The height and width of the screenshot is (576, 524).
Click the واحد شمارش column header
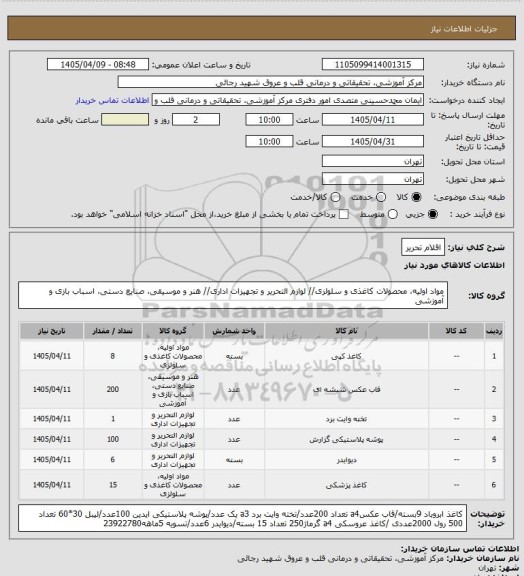(234, 331)
